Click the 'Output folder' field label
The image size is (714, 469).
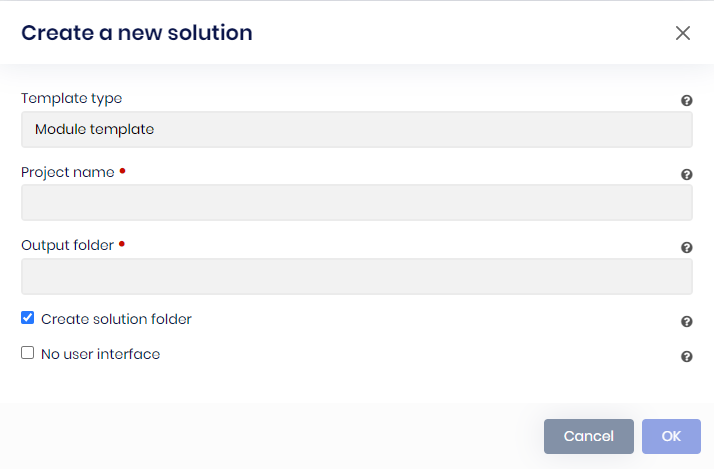tap(67, 245)
